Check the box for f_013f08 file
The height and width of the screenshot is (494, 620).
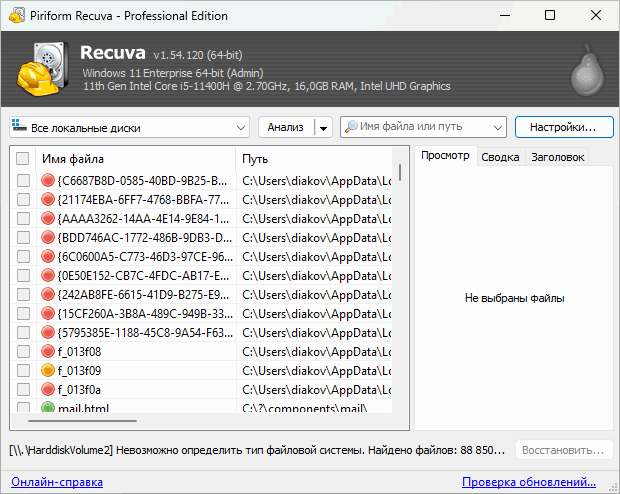[23, 351]
